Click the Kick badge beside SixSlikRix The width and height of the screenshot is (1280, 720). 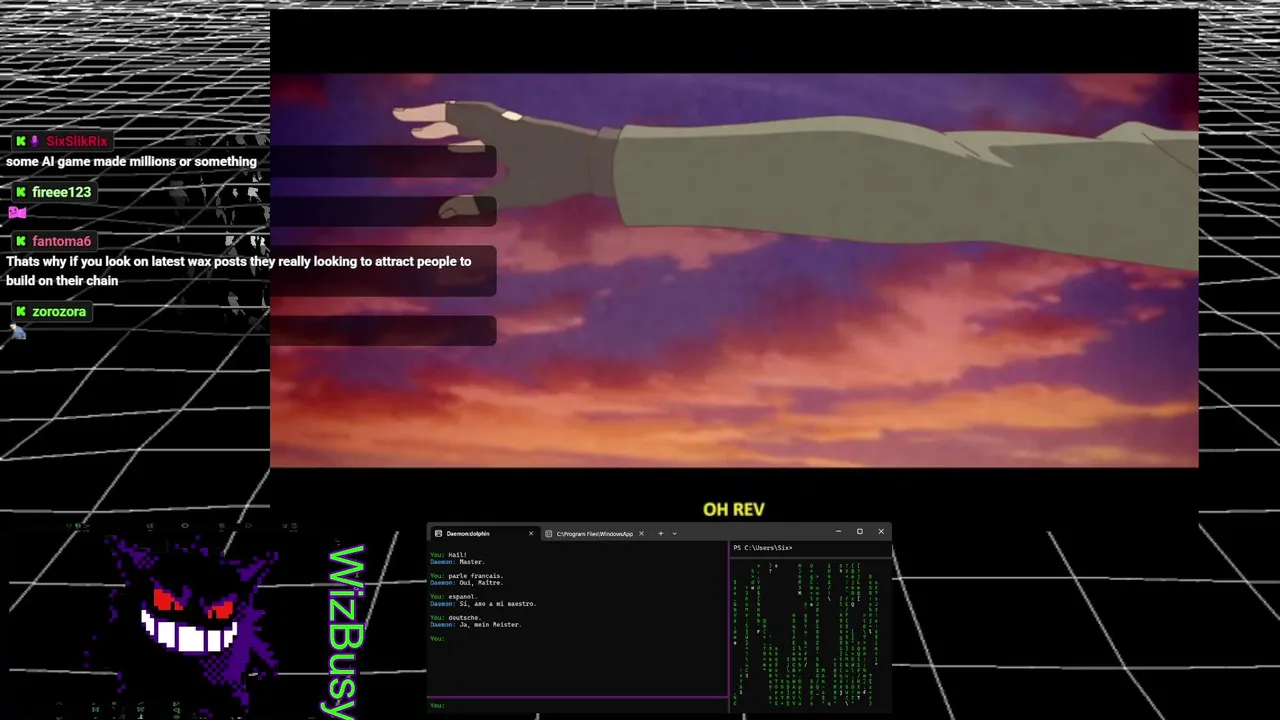coord(20,141)
